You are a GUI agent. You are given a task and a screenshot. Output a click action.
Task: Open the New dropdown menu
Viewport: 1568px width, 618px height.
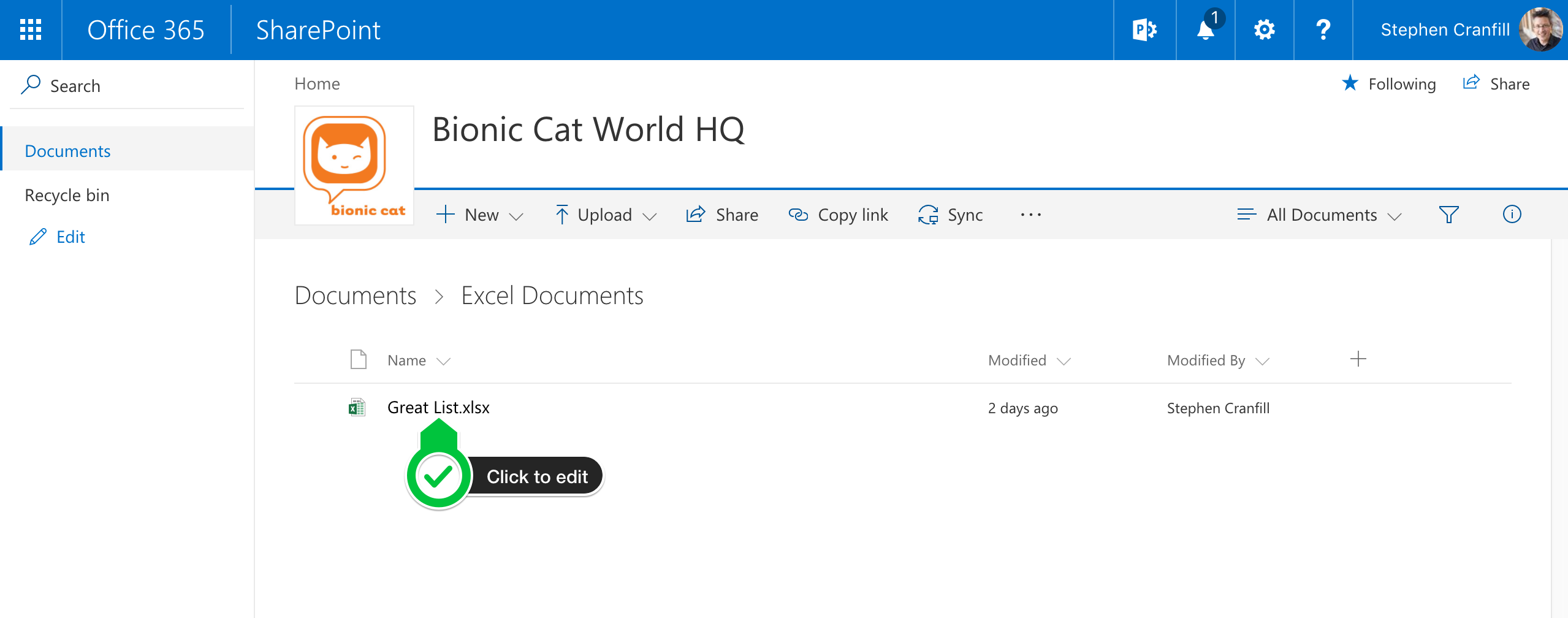(x=480, y=215)
